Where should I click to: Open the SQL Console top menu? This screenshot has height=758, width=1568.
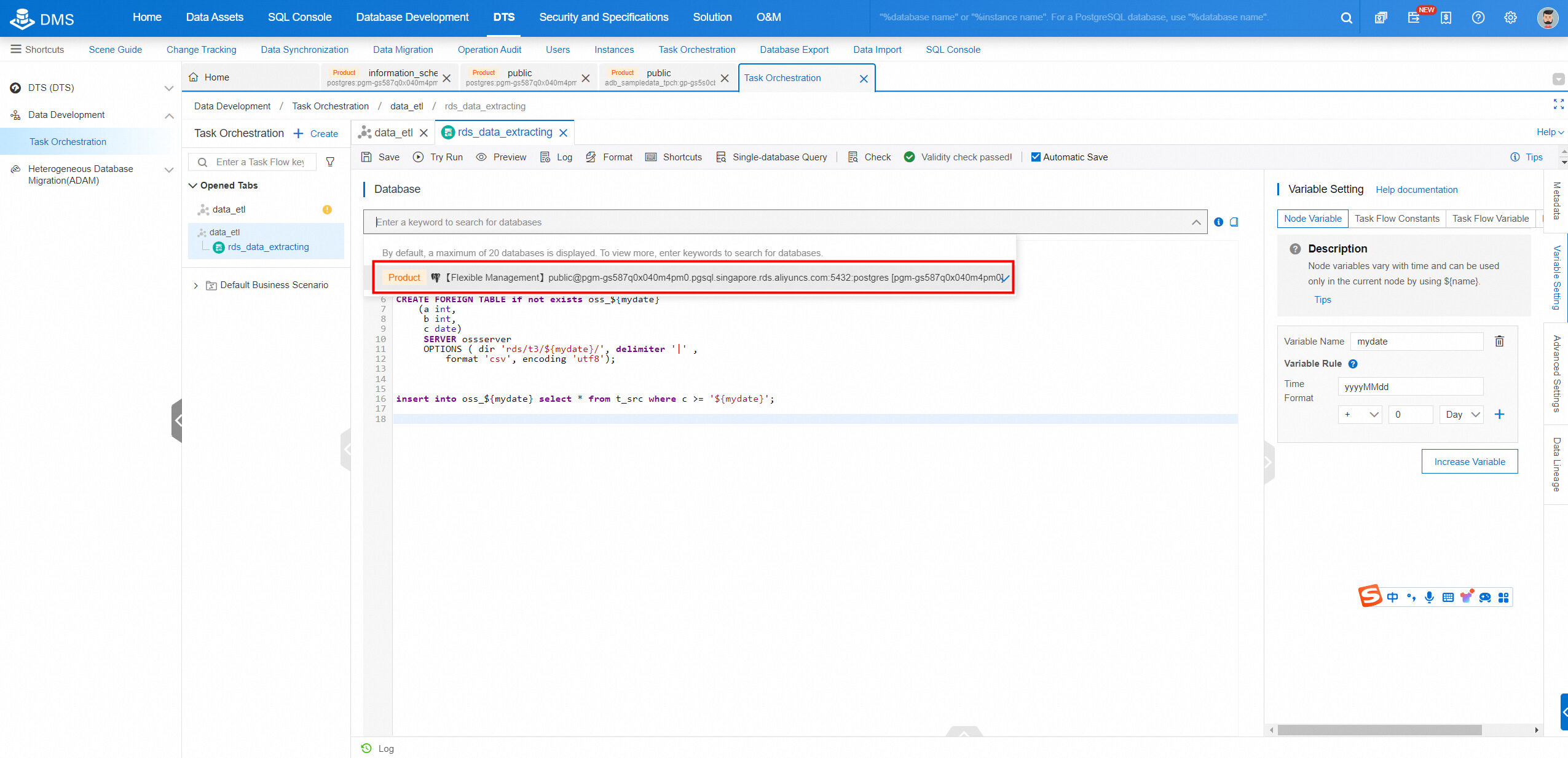299,17
